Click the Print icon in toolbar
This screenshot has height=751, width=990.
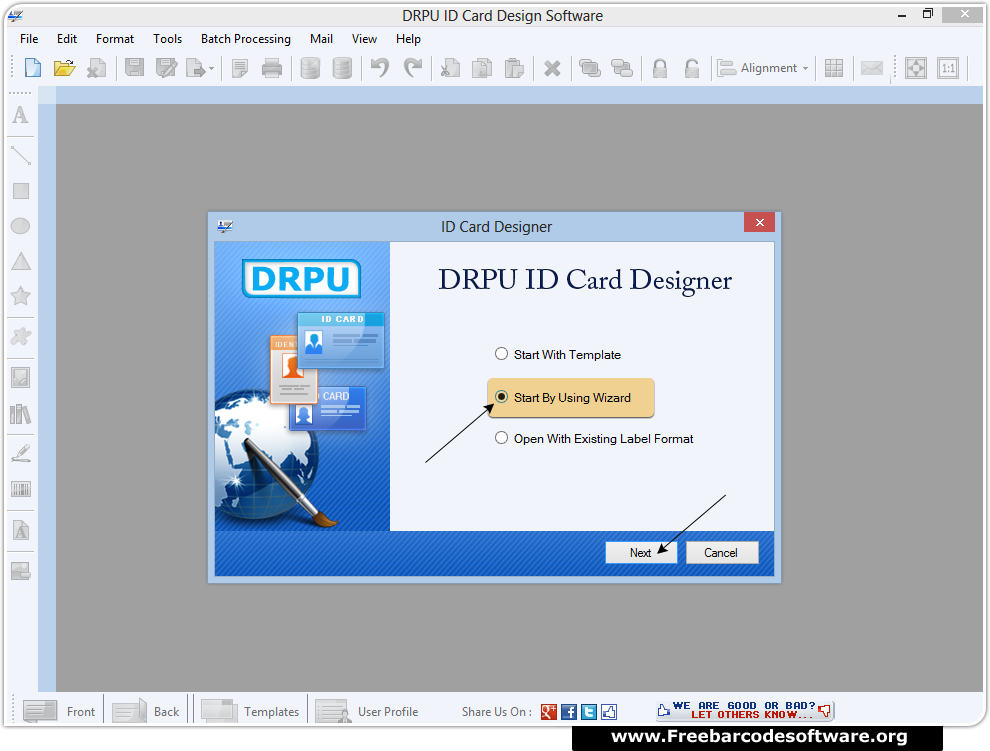(x=272, y=68)
